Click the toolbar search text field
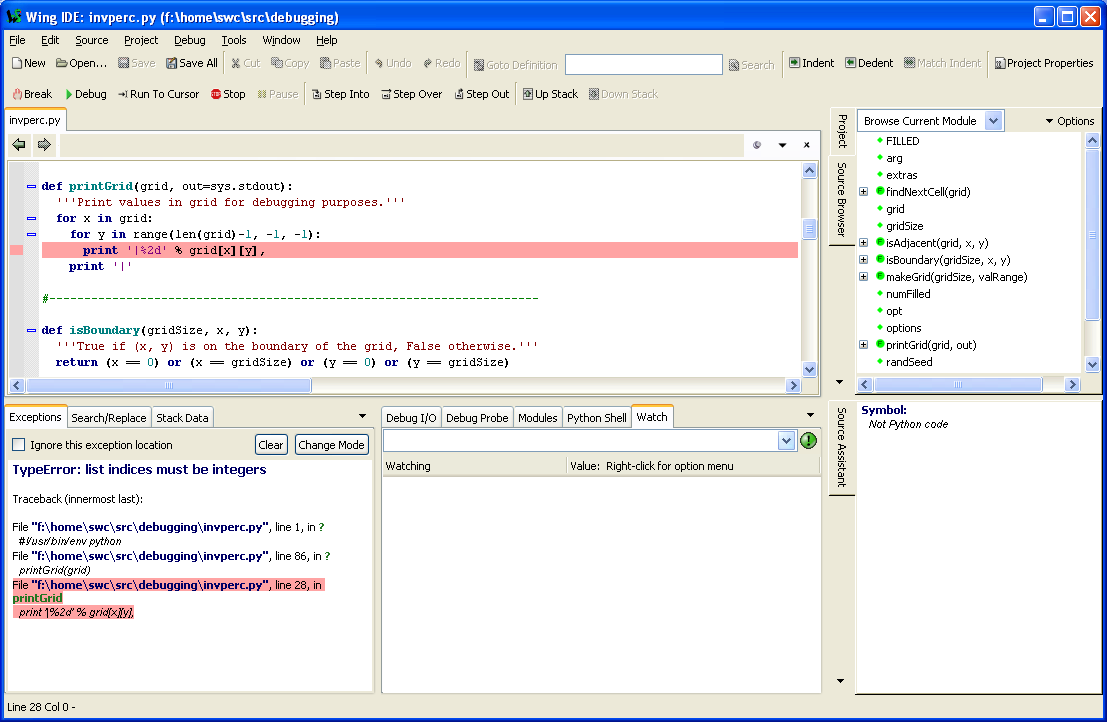The width and height of the screenshot is (1107, 722). click(x=643, y=64)
